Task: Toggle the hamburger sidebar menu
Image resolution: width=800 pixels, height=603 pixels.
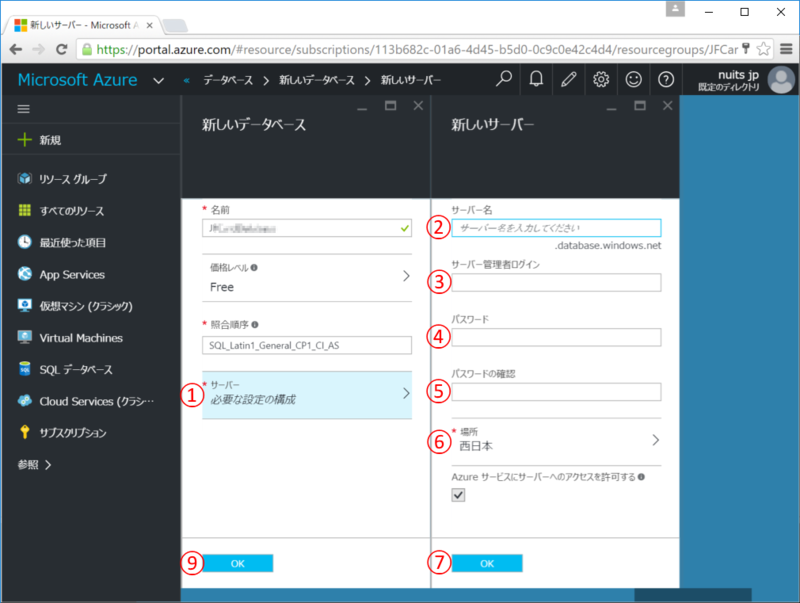Action: tap(23, 109)
